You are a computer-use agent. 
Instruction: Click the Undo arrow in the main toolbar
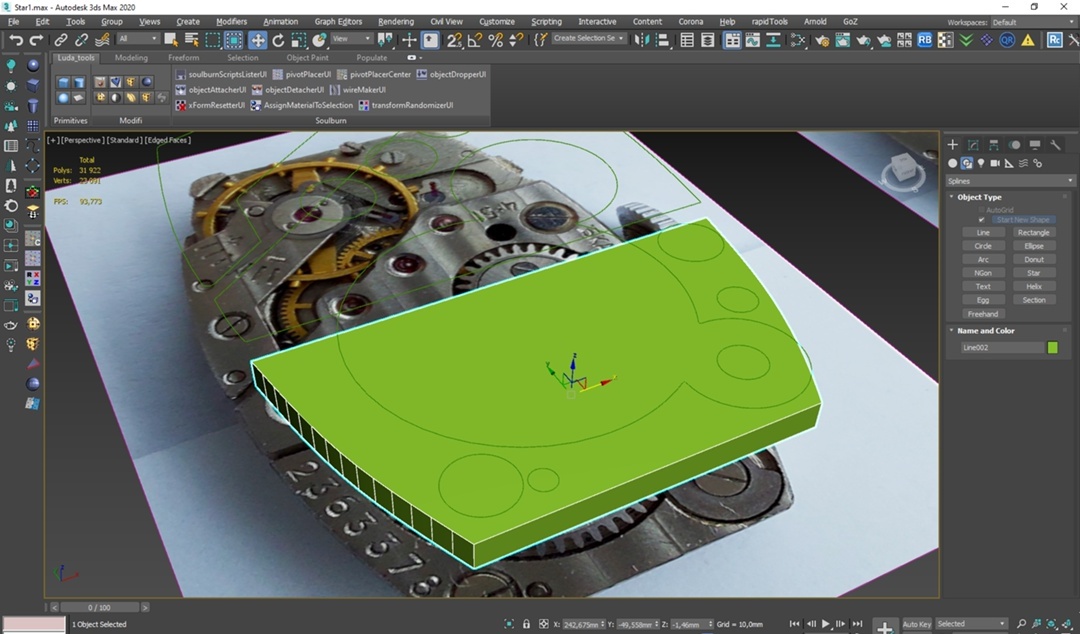click(x=16, y=40)
